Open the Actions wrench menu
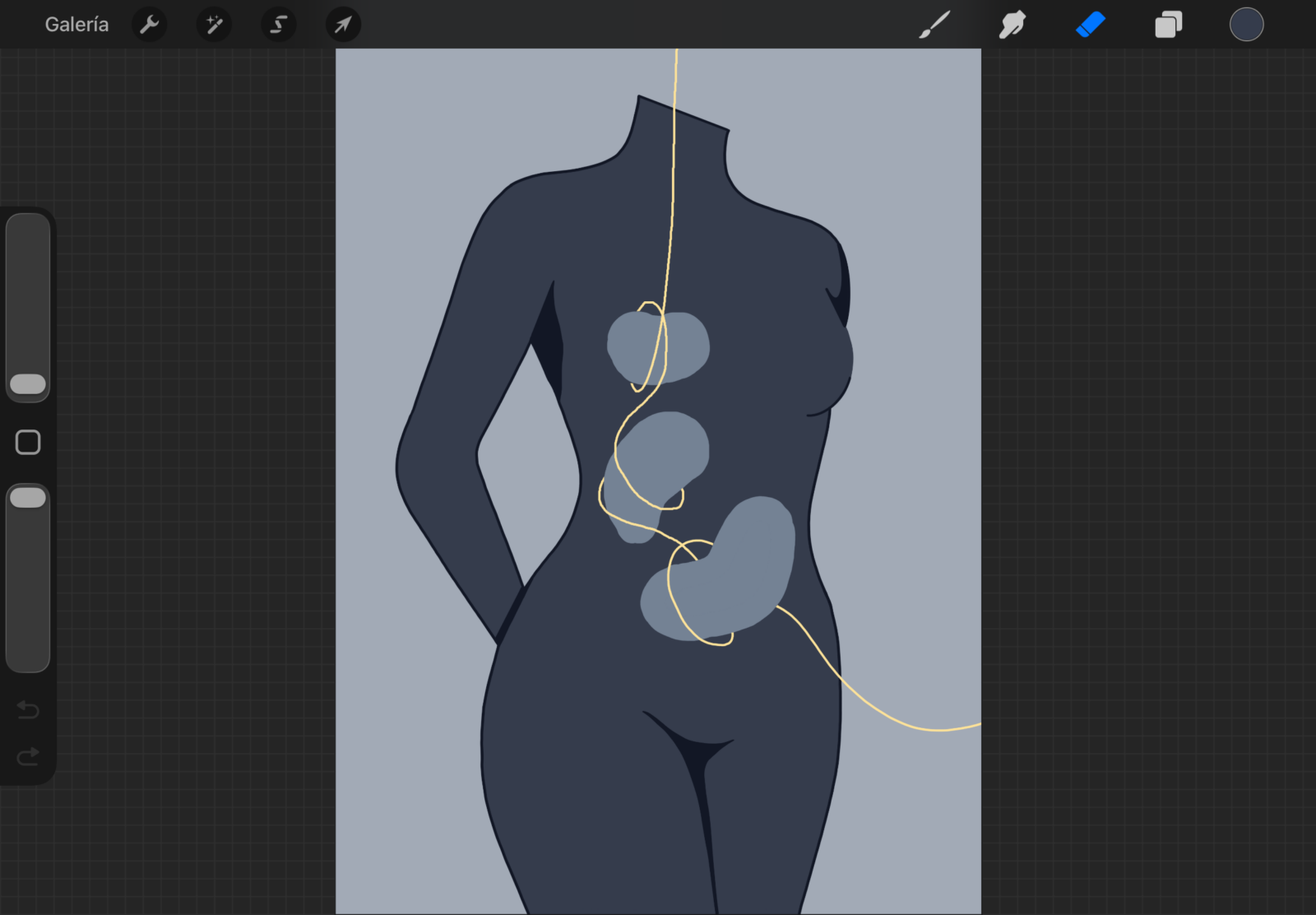 click(149, 25)
